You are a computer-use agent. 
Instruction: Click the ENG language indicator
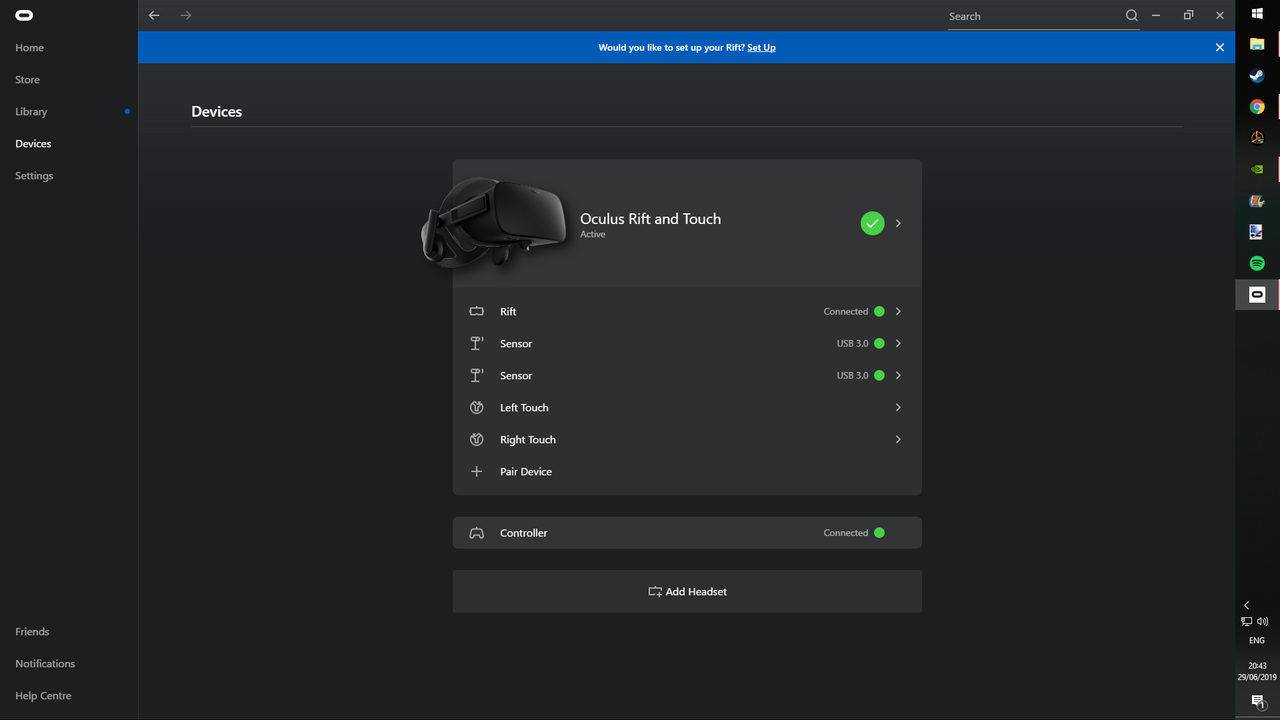pos(1257,640)
